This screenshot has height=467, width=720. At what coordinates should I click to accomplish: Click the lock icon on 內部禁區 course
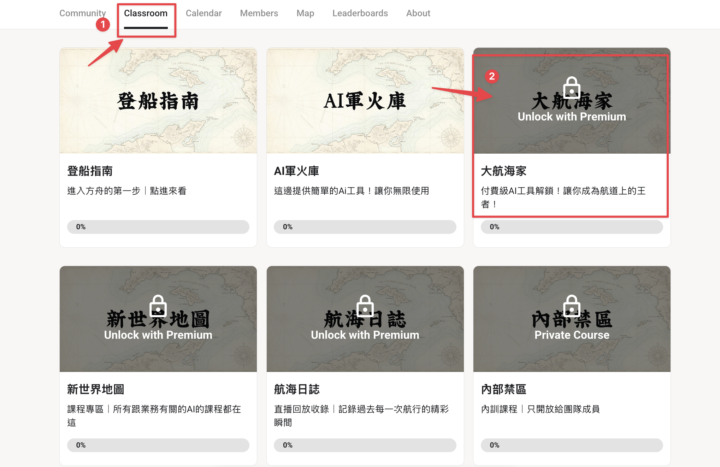pyautogui.click(x=572, y=305)
